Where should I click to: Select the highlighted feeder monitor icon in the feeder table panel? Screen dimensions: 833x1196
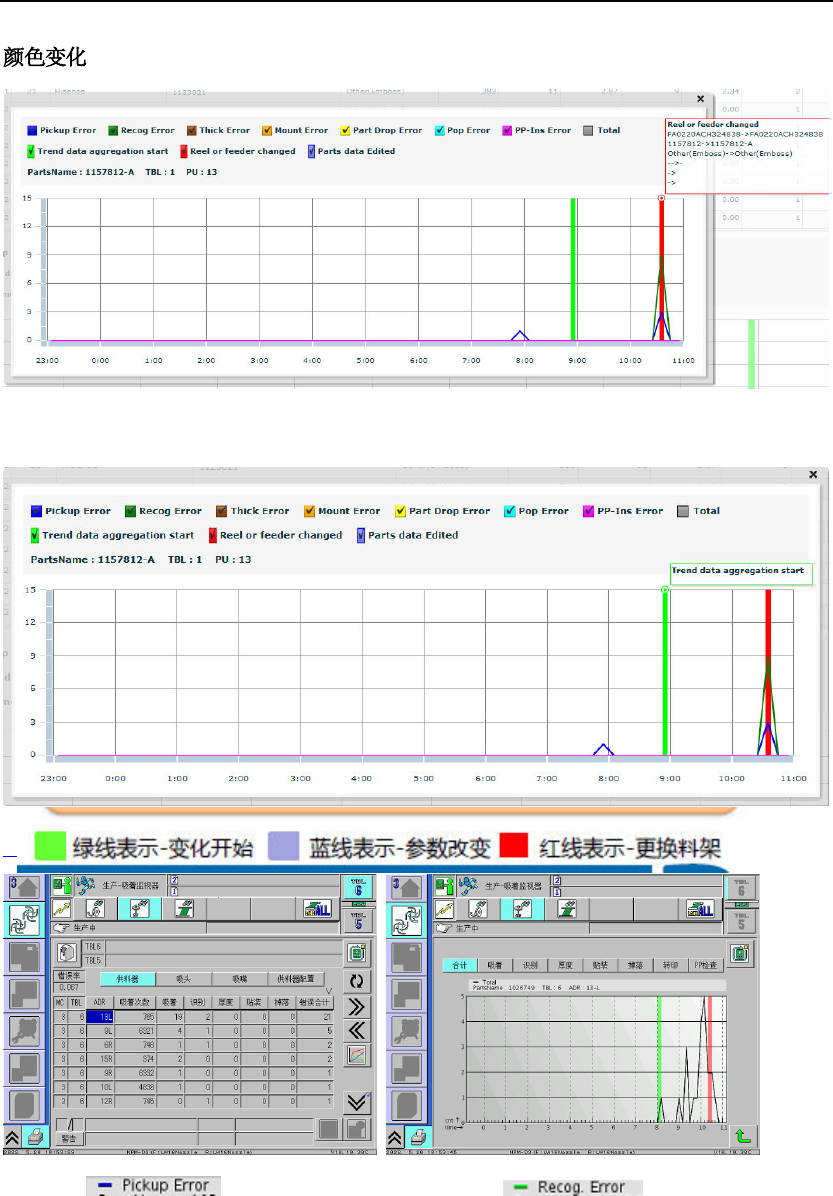140,908
